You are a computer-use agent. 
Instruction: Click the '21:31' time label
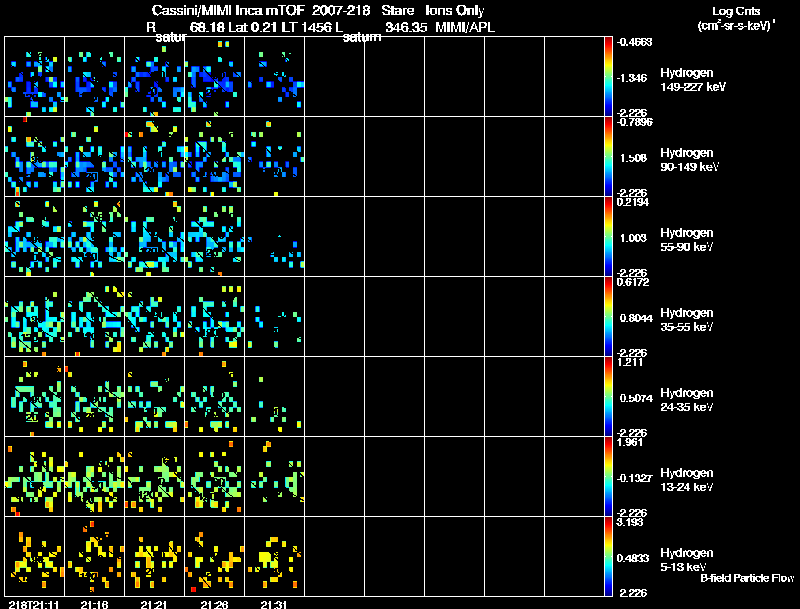coord(274,604)
